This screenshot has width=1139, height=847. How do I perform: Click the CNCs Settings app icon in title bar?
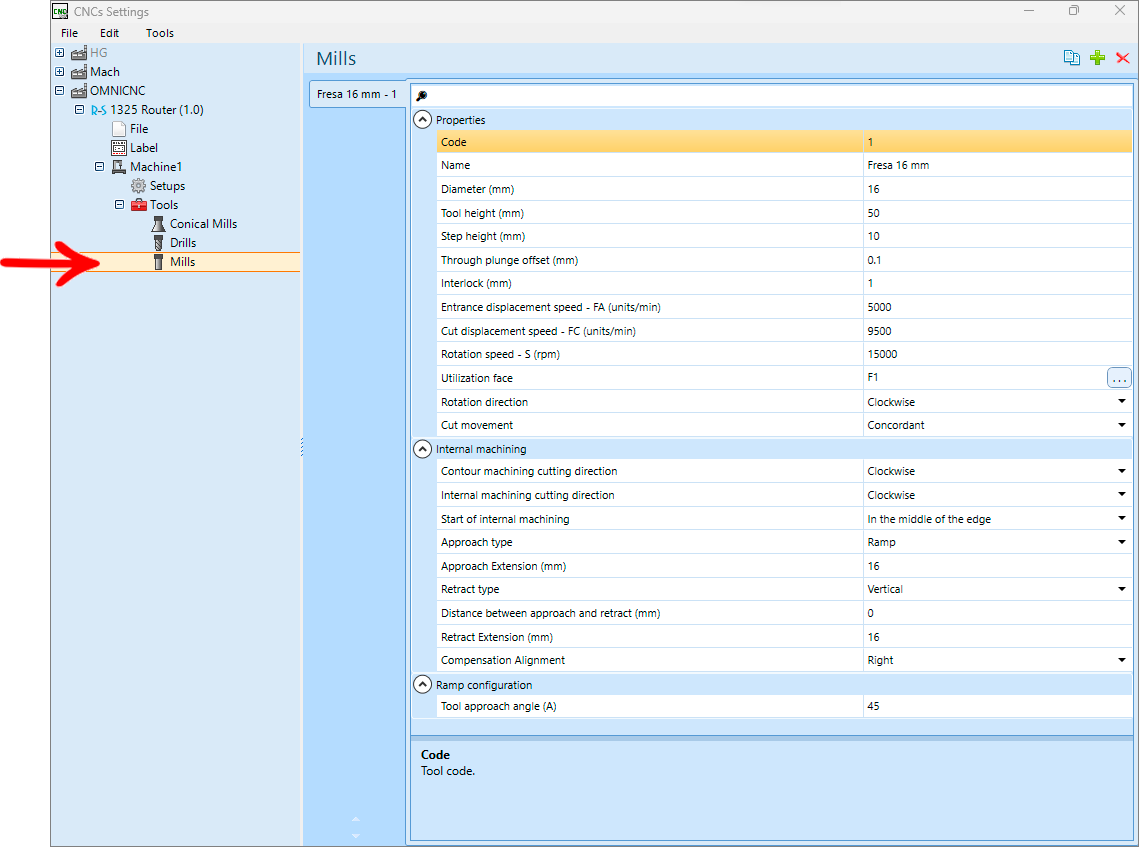pos(60,12)
